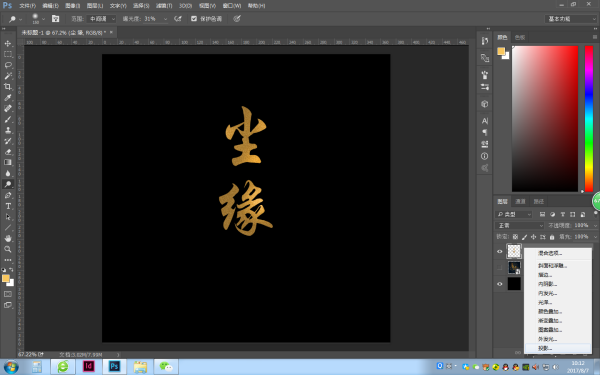
Task: Toggle the Protect Tones checkbox
Action: pyautogui.click(x=194, y=18)
